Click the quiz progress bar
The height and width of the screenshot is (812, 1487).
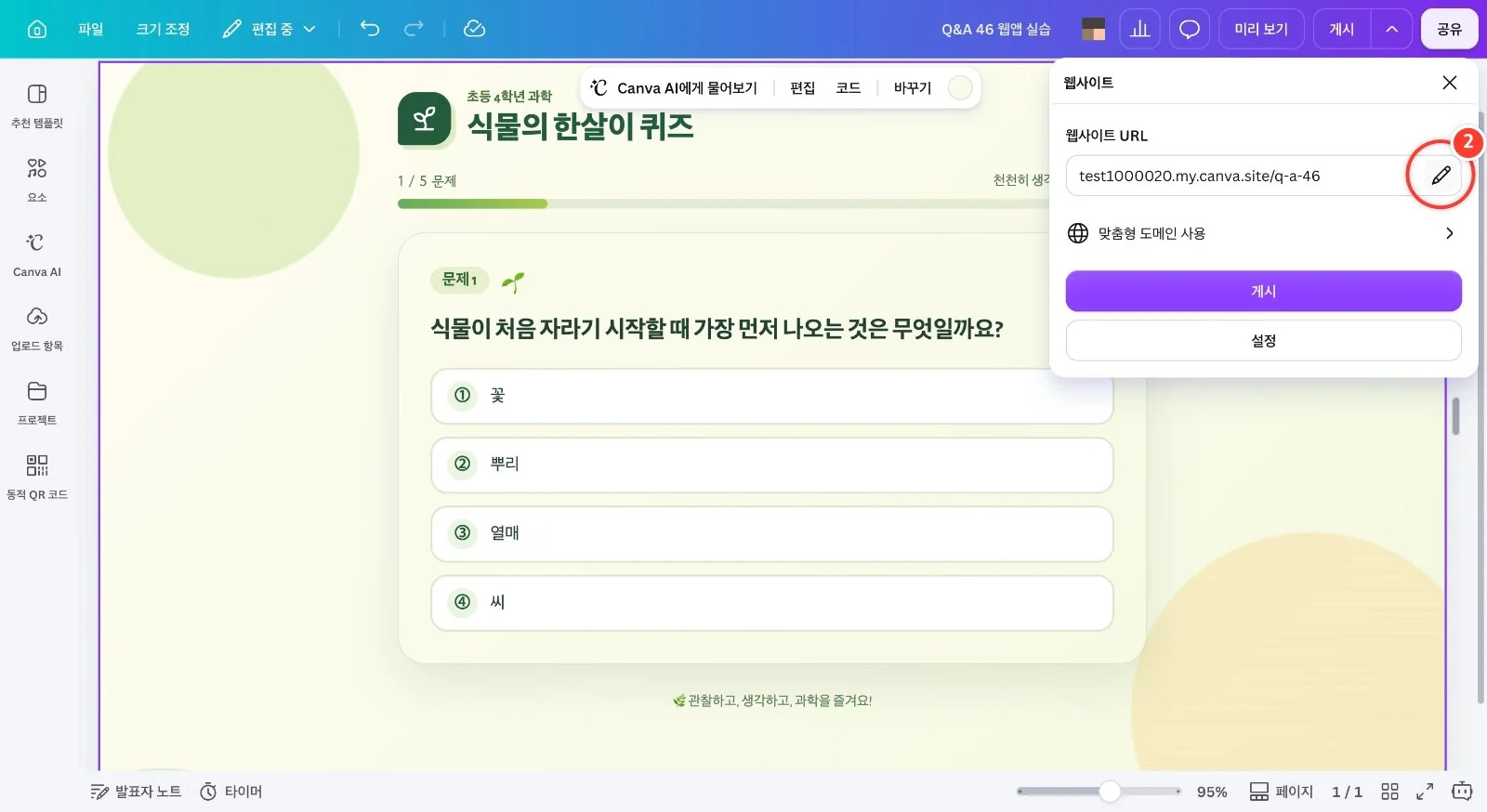coord(723,203)
